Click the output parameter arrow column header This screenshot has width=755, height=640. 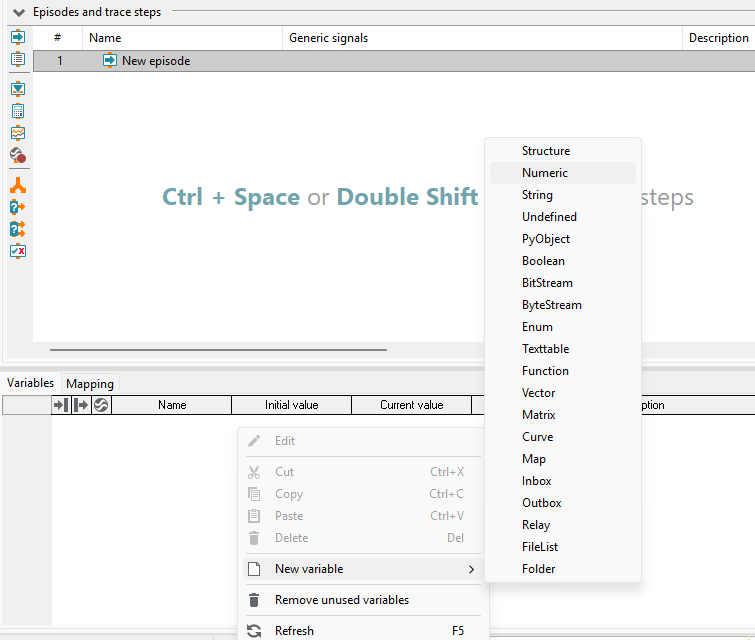(81, 405)
